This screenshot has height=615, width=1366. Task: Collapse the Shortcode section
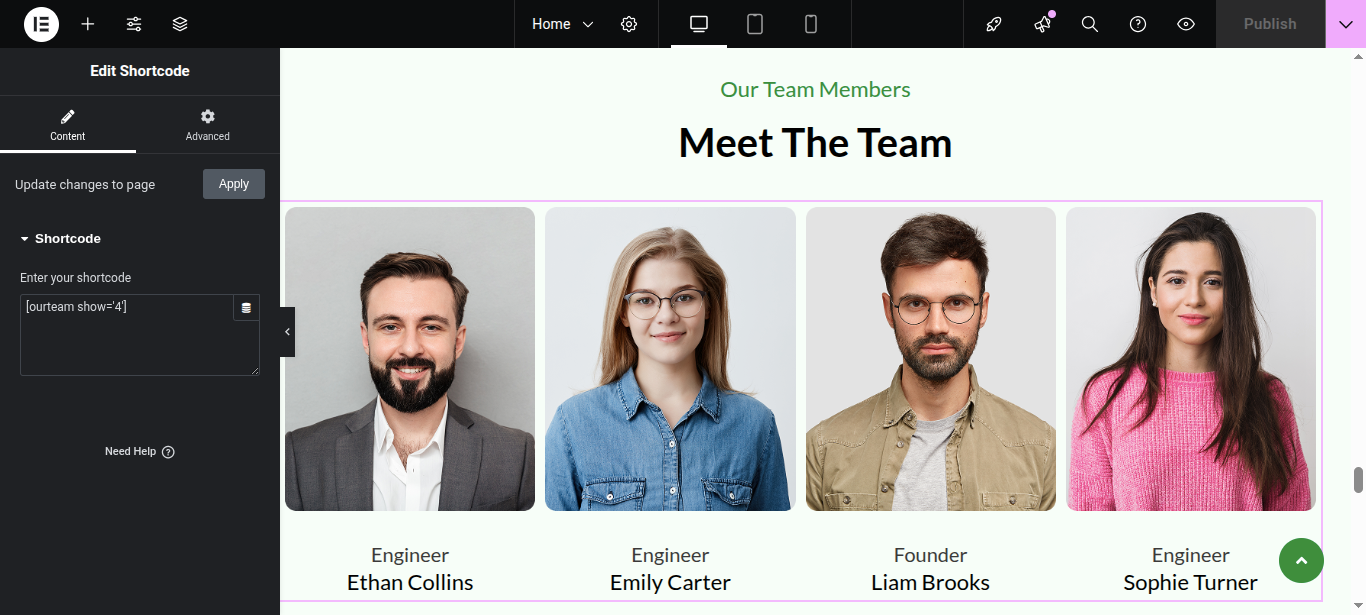60,239
